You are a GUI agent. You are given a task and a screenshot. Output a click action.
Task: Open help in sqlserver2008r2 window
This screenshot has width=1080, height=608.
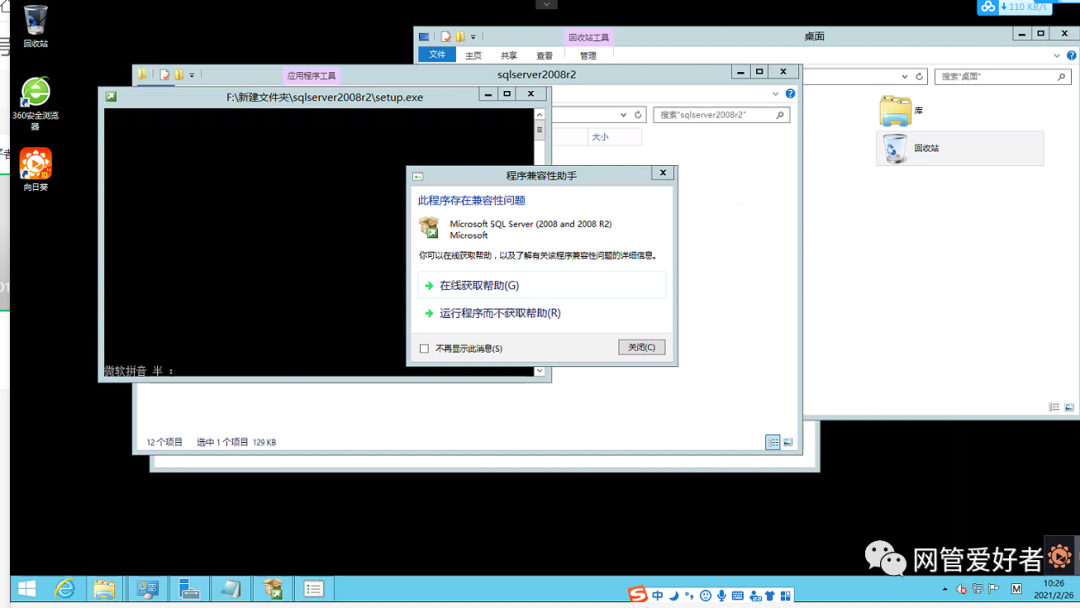[x=790, y=94]
